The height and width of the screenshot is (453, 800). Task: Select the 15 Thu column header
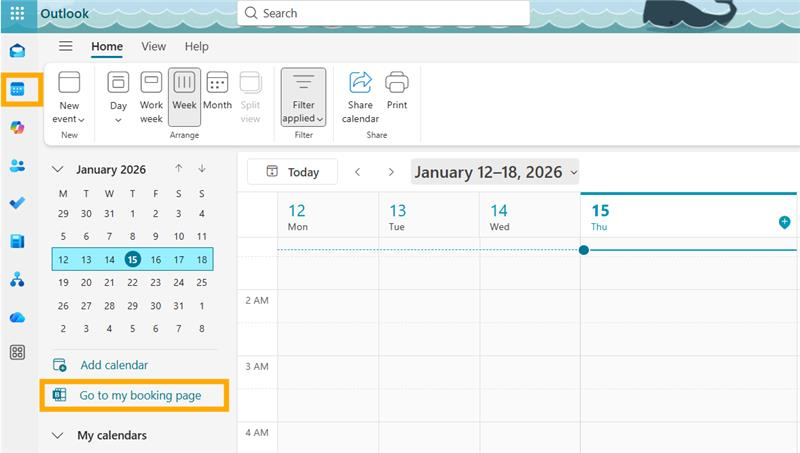pos(688,217)
